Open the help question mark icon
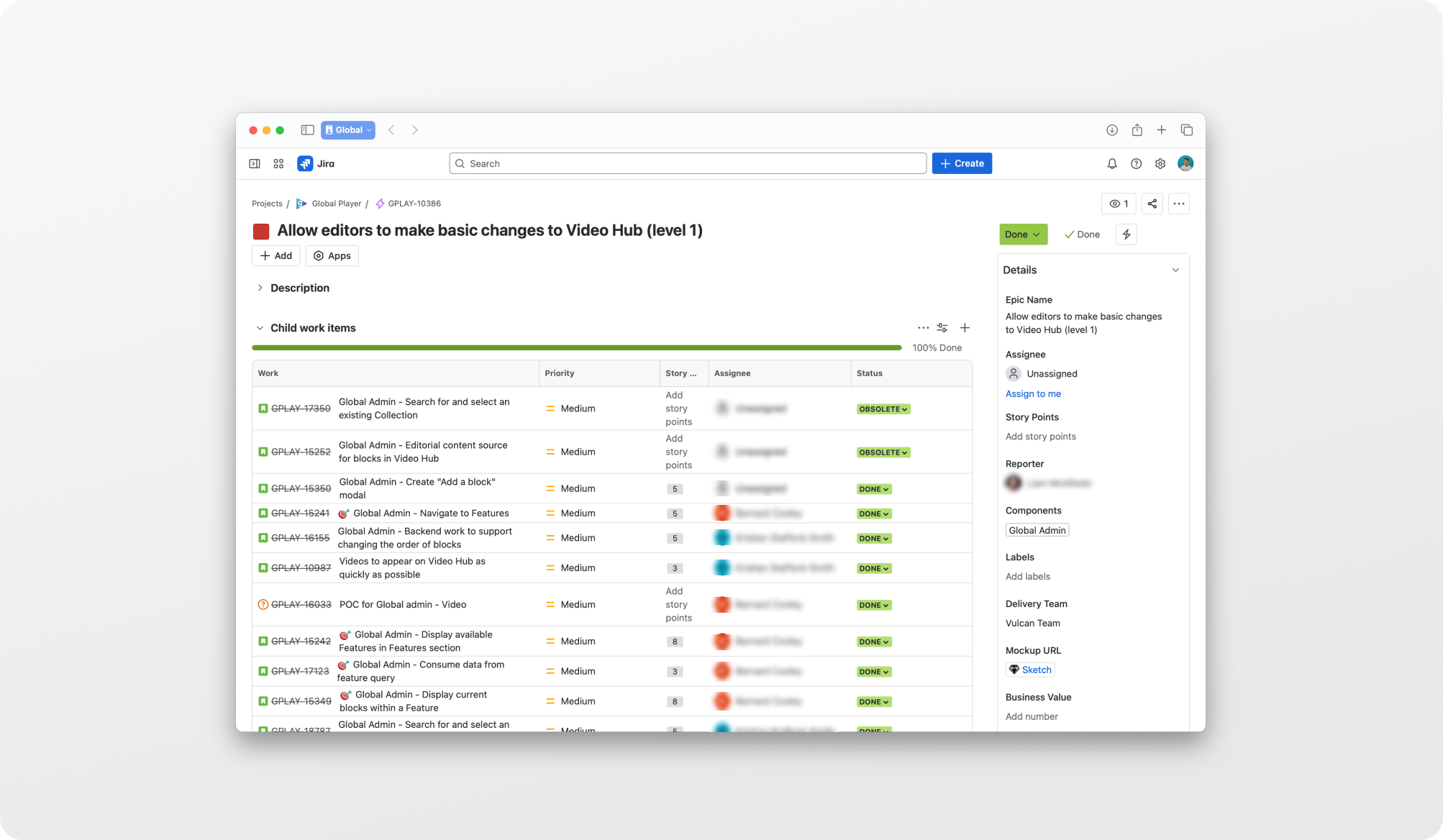The image size is (1443, 840). [1136, 164]
